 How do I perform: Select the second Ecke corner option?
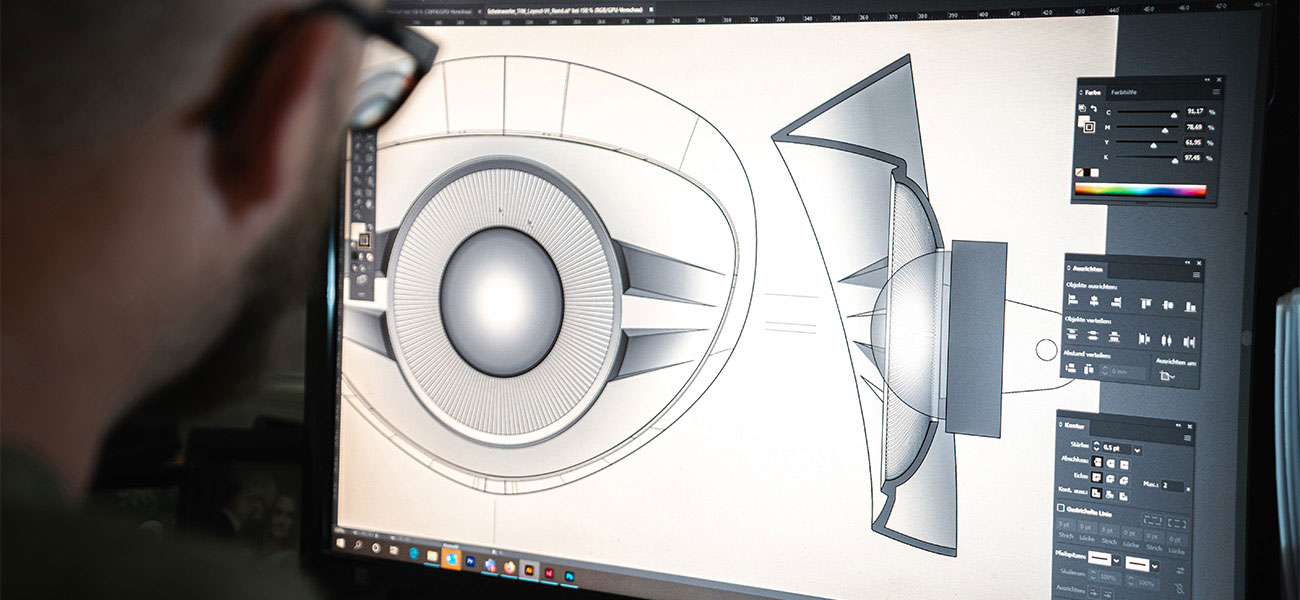pos(1110,478)
